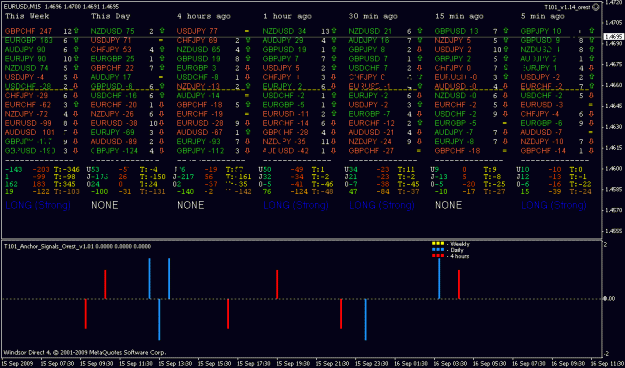Click the yellow dash marker beside USDJPY 71
Screen dimensions: 625x368
[x=161, y=40]
